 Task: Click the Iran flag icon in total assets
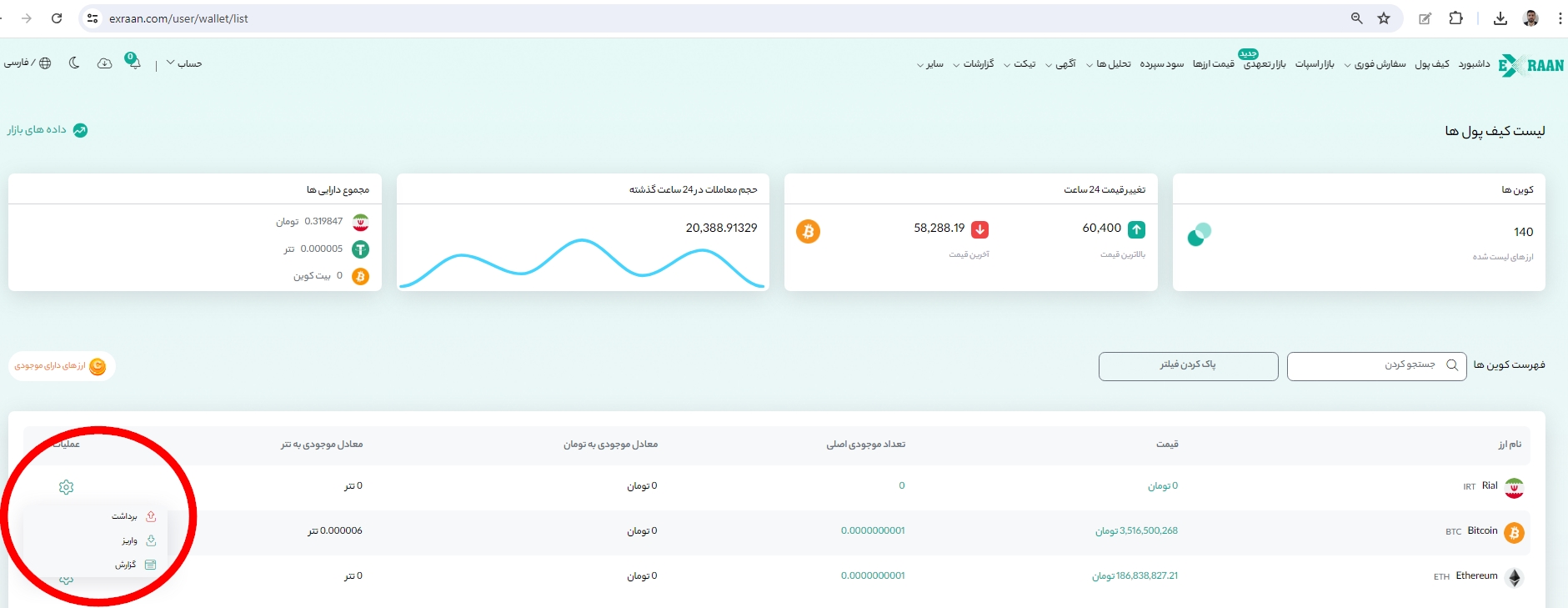tap(360, 223)
